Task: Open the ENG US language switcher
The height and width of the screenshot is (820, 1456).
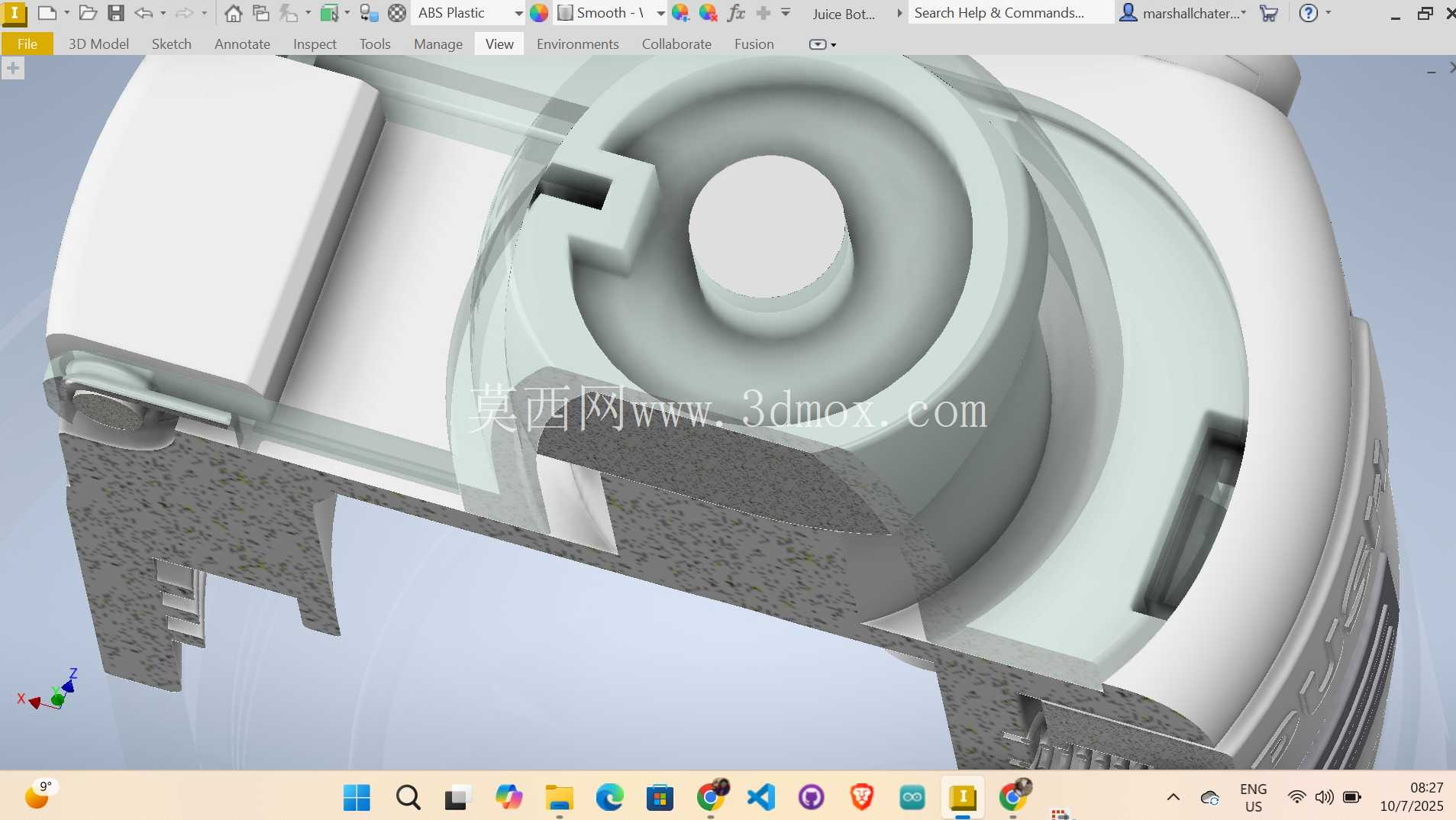Action: tap(1253, 797)
